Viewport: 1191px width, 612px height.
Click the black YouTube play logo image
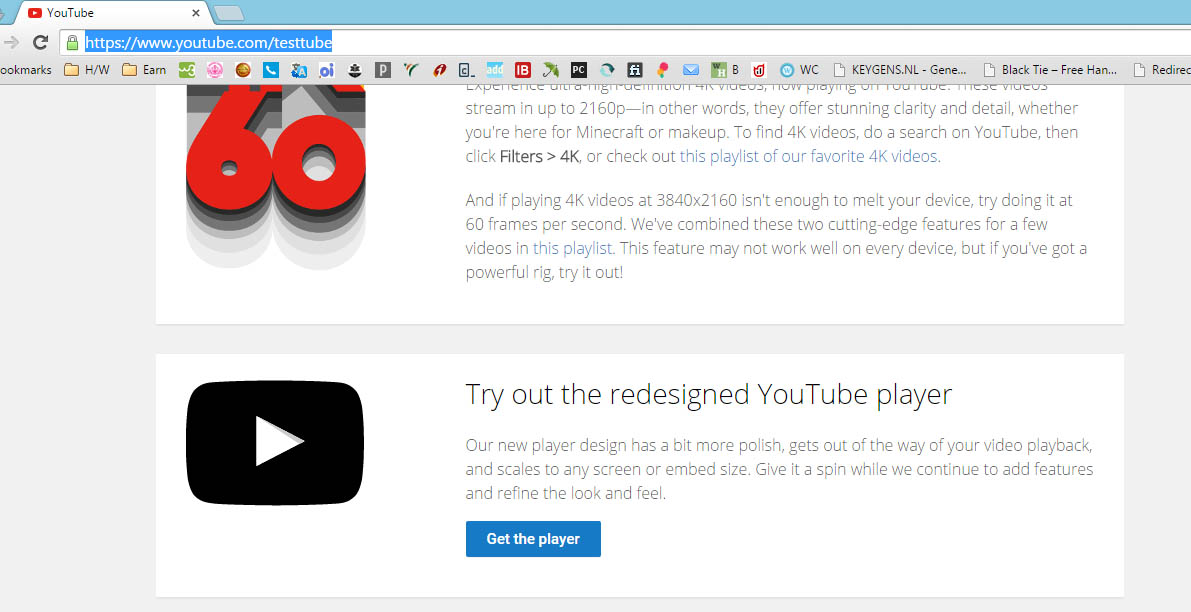click(275, 442)
